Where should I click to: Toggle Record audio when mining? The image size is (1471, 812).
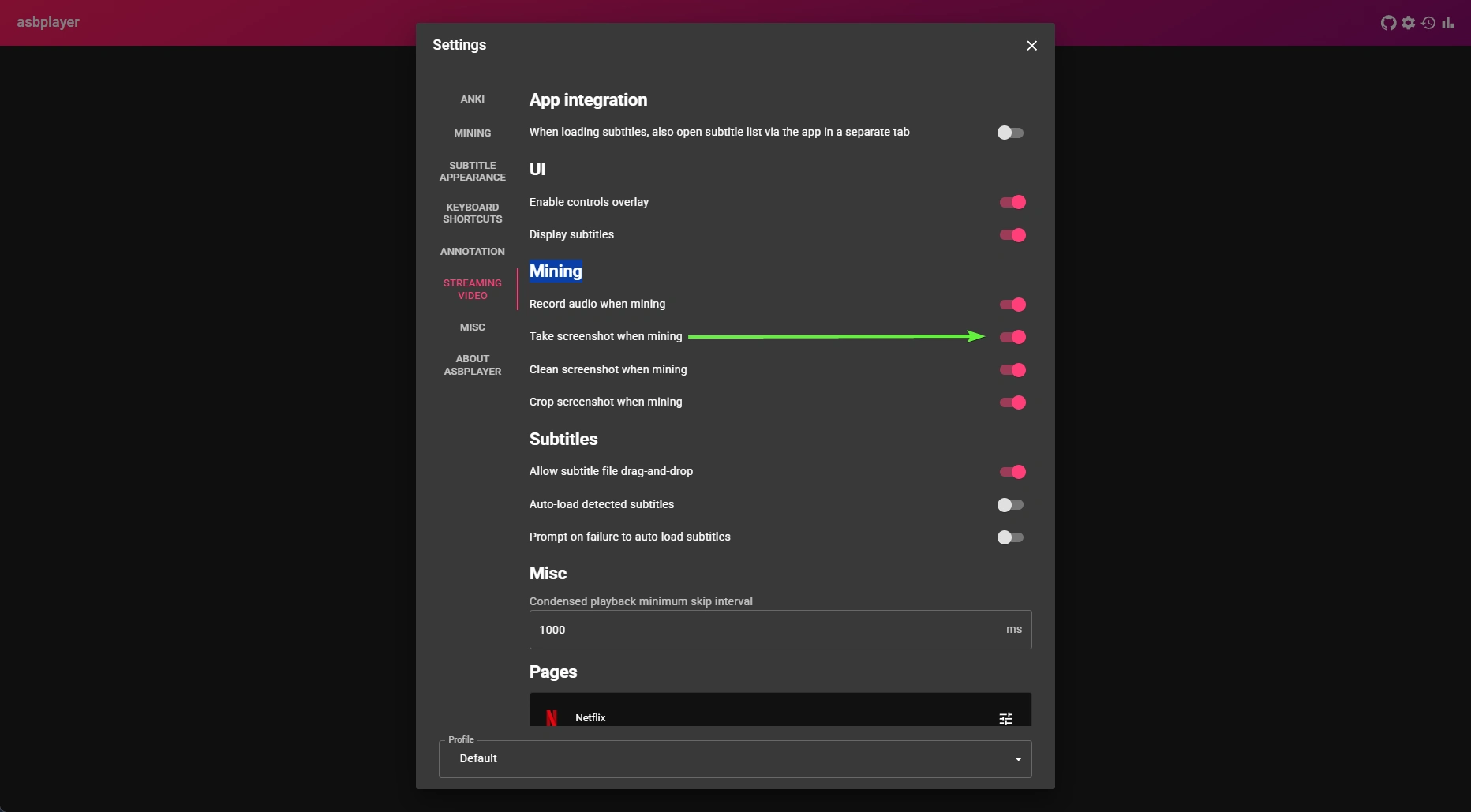[1012, 305]
